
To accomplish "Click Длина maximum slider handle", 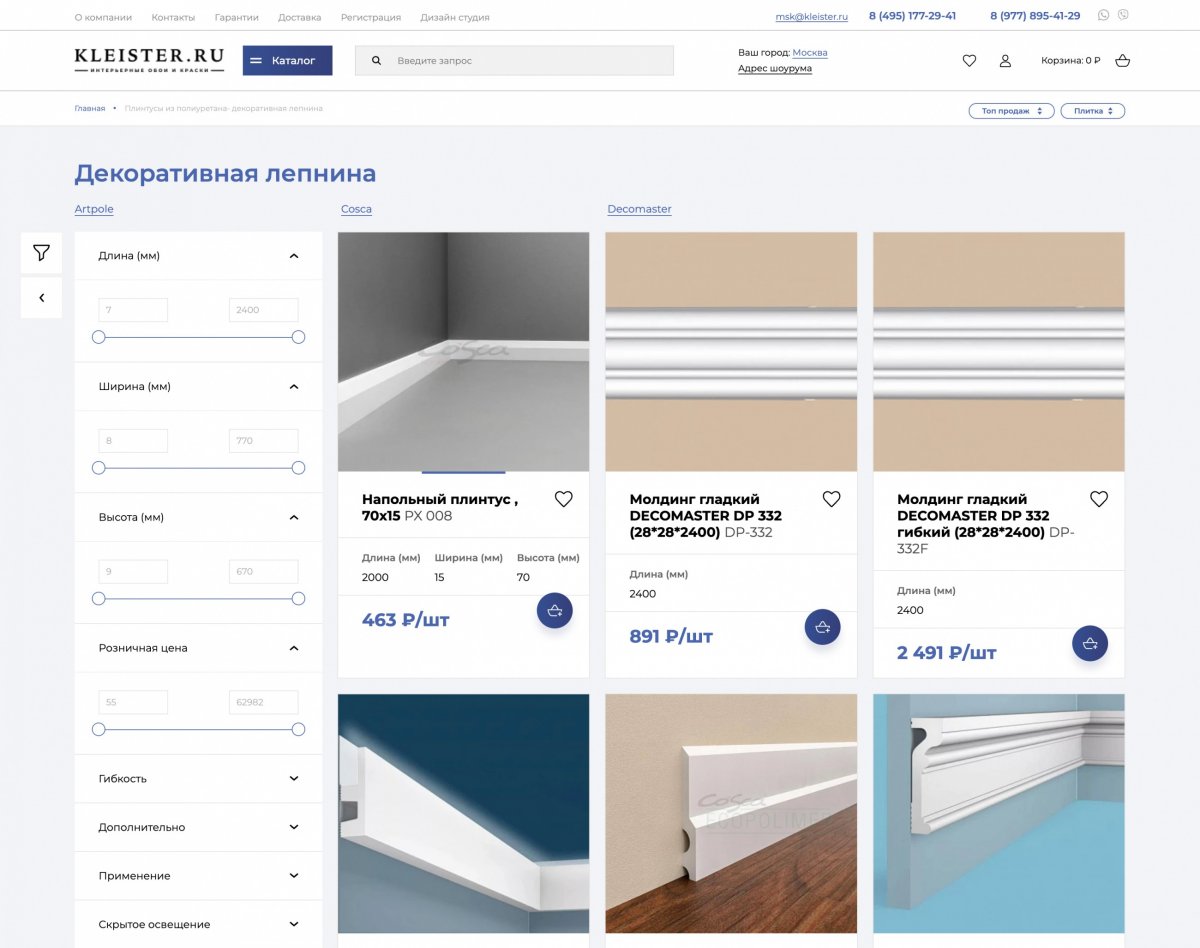I will click(298, 337).
